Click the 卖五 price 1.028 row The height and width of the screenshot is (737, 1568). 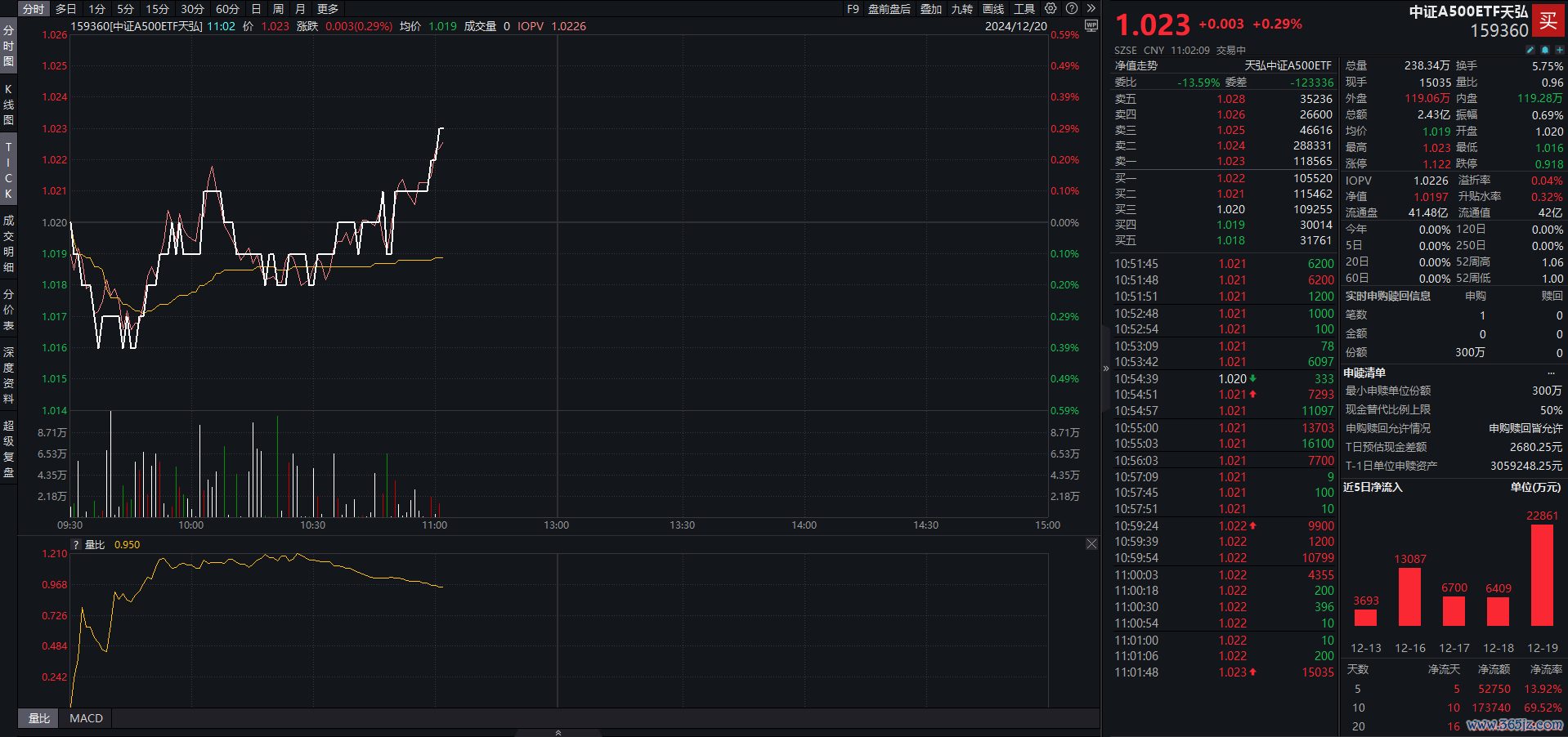click(x=1223, y=99)
